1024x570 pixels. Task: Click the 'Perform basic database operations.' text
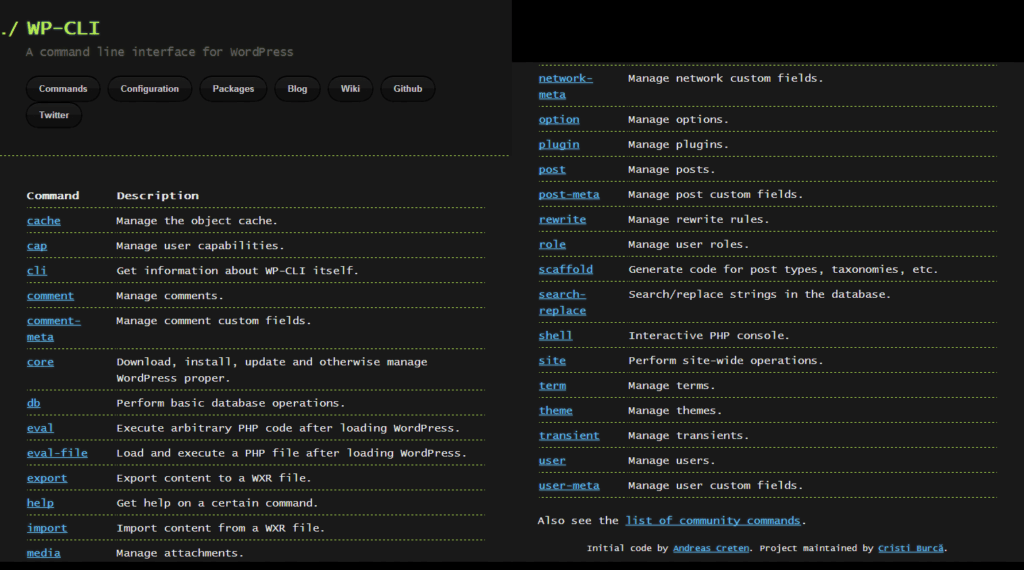(x=231, y=404)
